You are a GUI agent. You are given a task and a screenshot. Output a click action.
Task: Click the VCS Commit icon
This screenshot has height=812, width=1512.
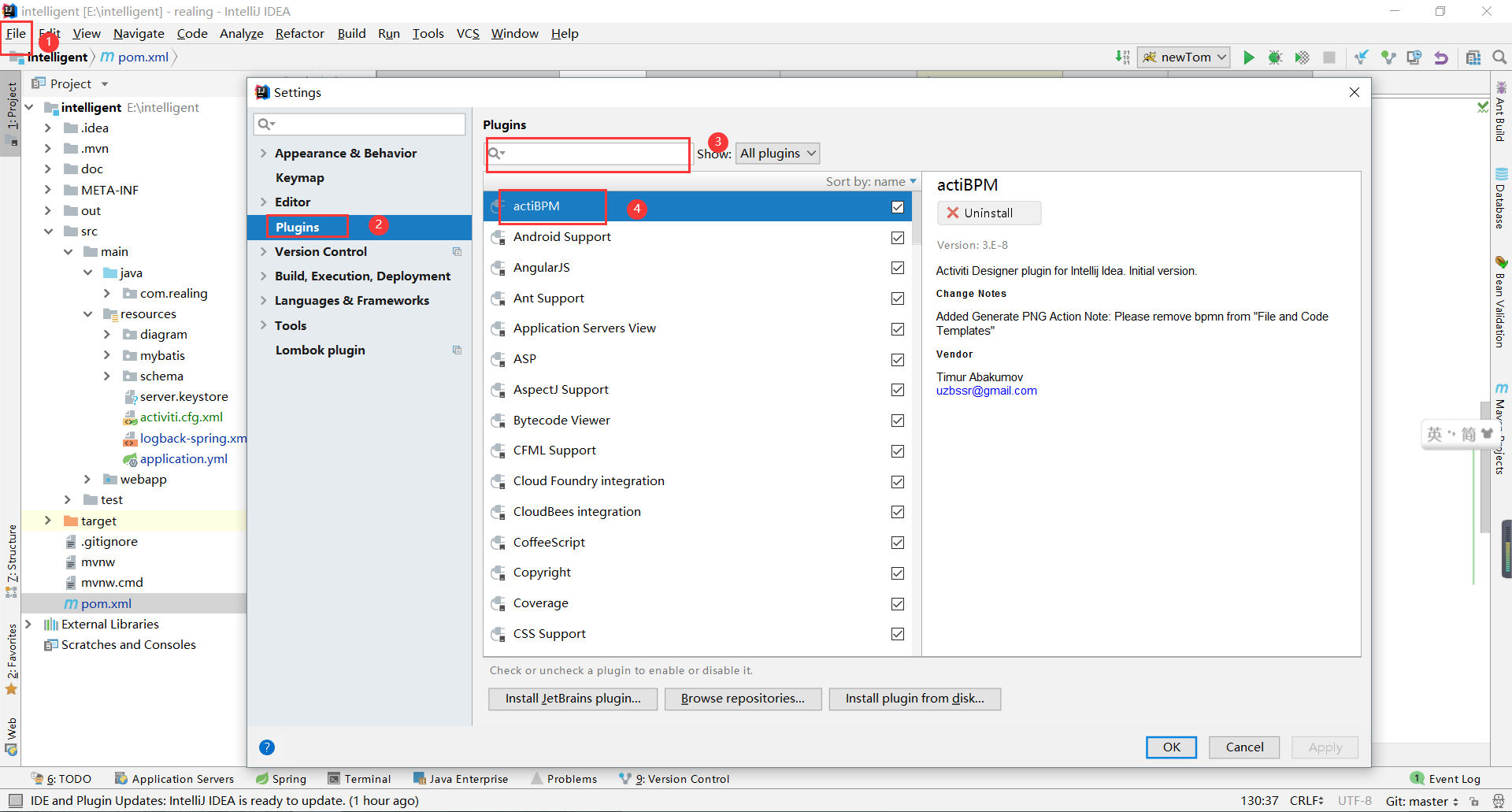click(x=1388, y=57)
